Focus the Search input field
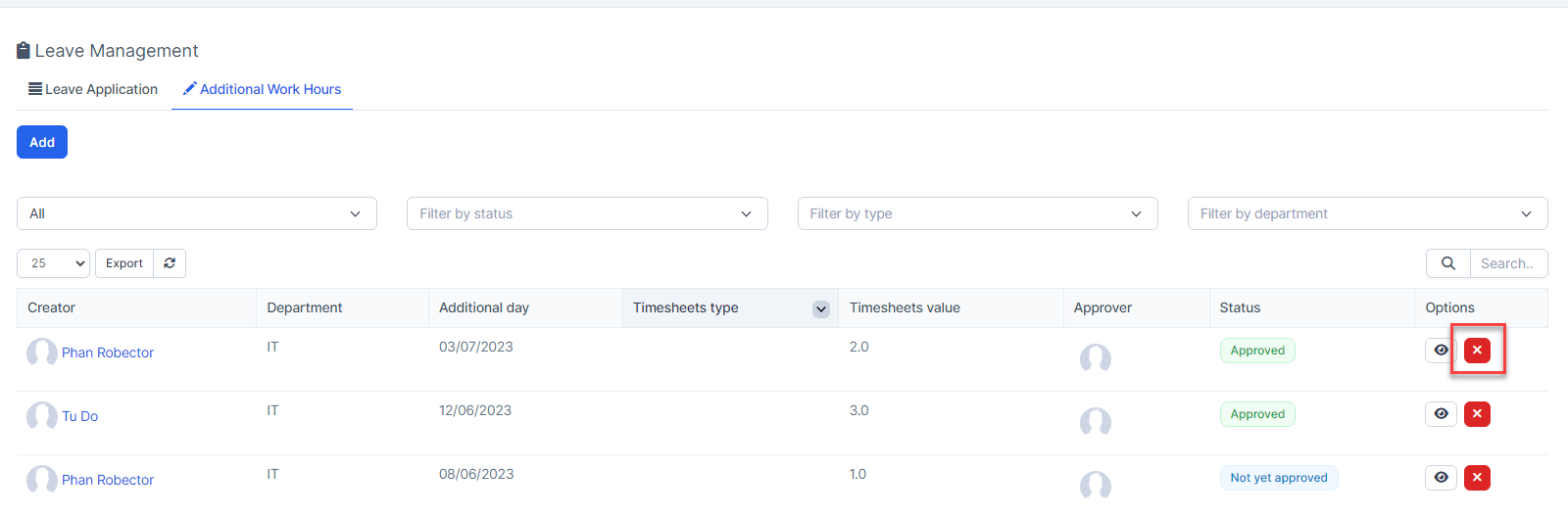1568x517 pixels. pyautogui.click(x=1507, y=263)
